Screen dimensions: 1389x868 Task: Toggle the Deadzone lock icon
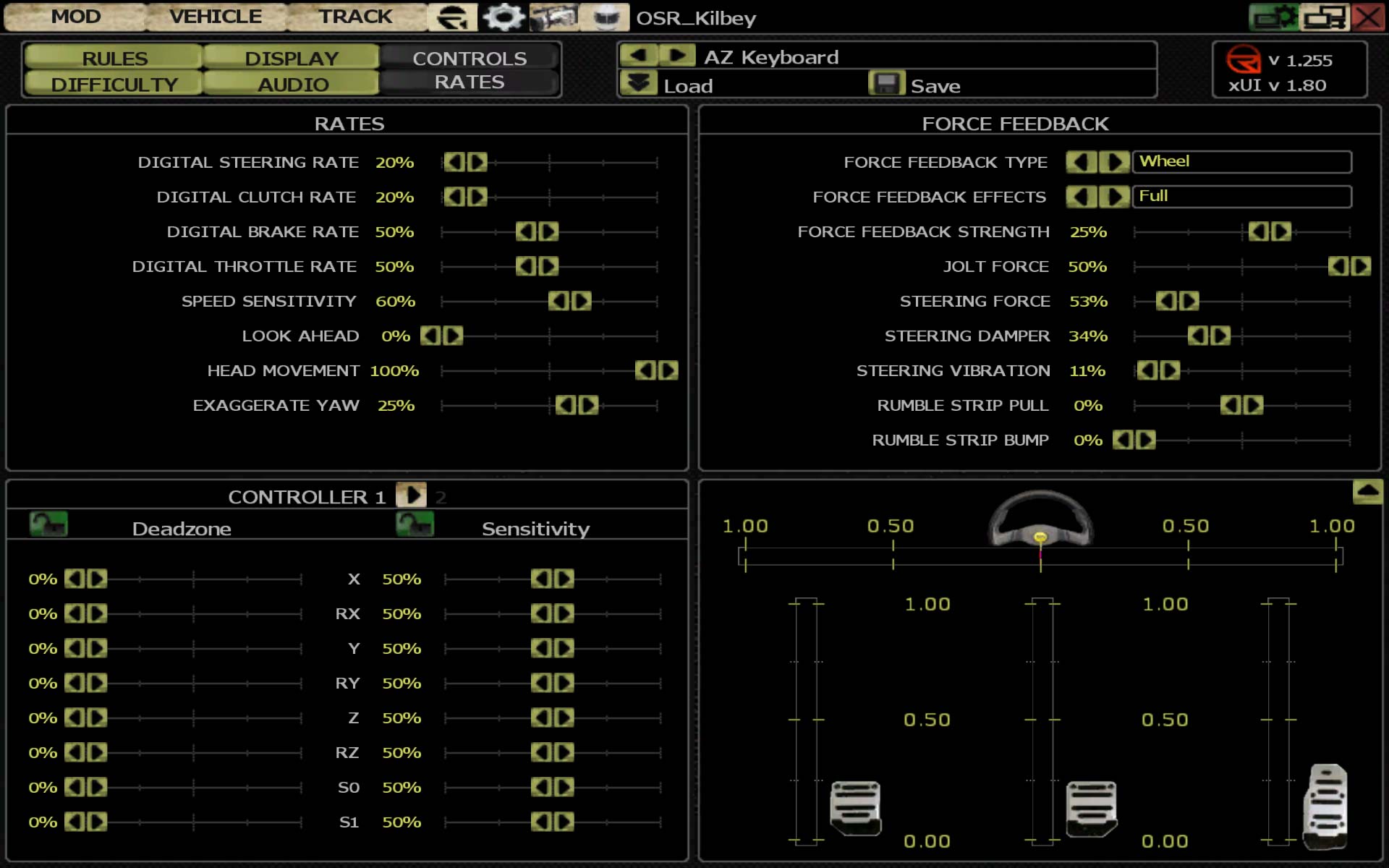click(x=48, y=524)
